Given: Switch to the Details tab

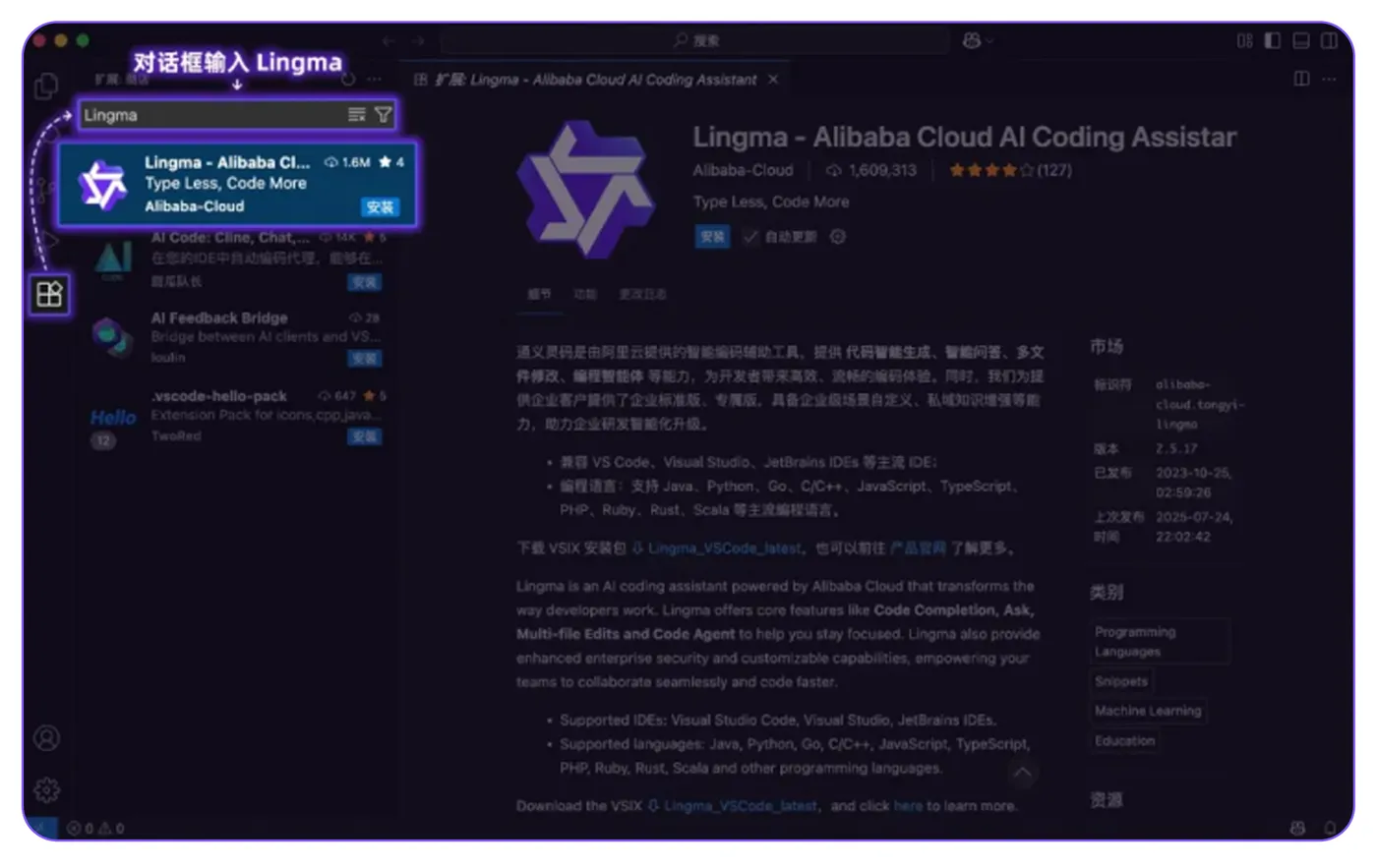Looking at the screenshot, I should 539,294.
